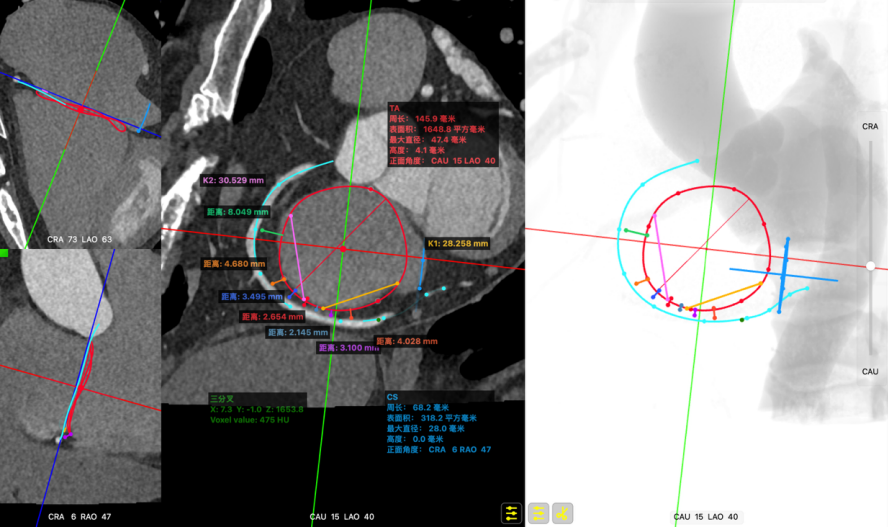Select the 3.495 mm distance label
Viewport: 888px width, 531px height.
[x=251, y=297]
